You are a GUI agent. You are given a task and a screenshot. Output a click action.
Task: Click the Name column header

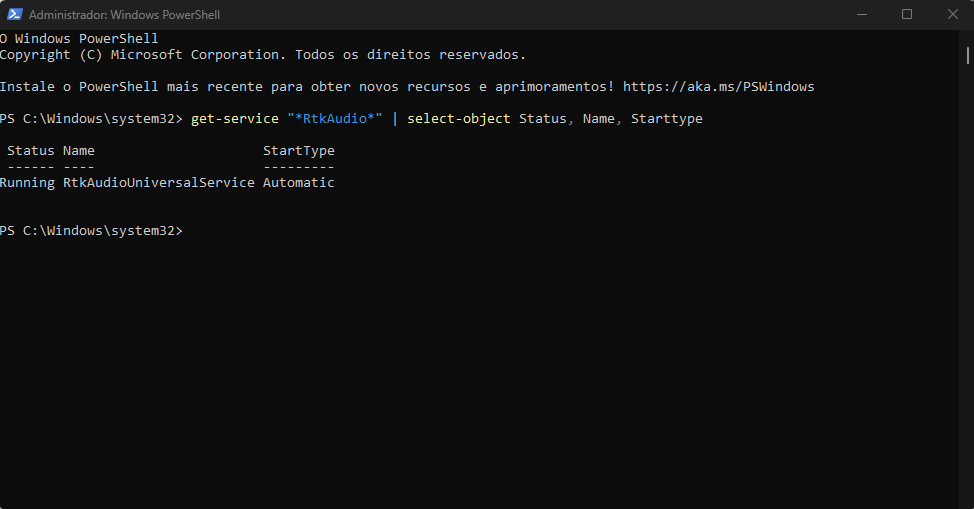pos(78,150)
